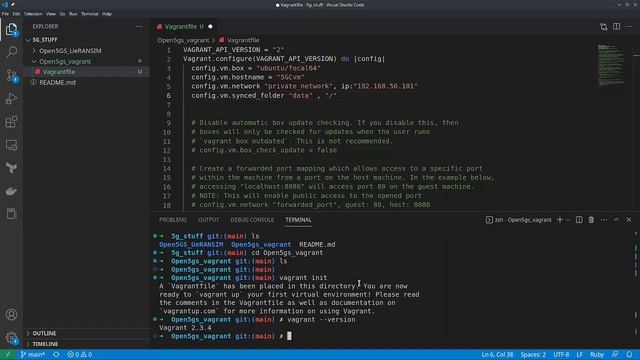Viewport: 640px width, 360px height.
Task: Collapse the Open5gs_vagrant folder
Action: (86, 61)
